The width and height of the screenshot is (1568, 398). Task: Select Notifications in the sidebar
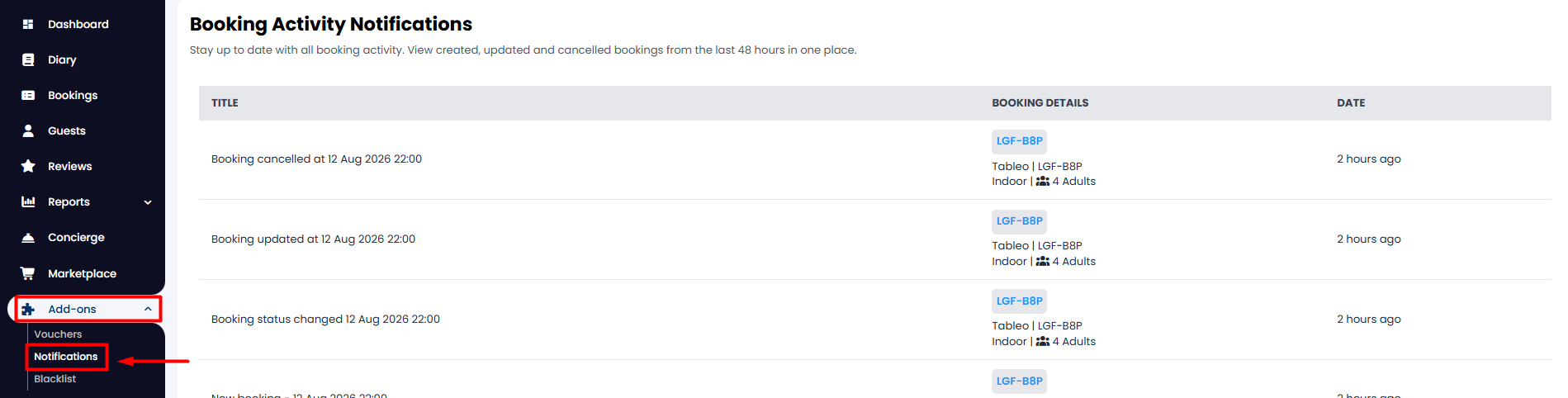(x=66, y=357)
